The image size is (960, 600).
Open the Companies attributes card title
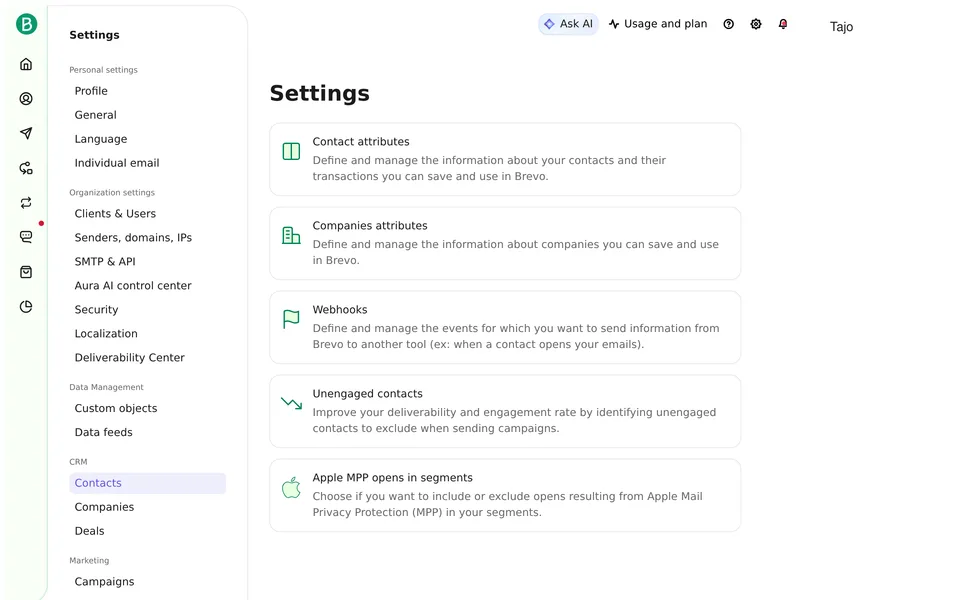point(370,225)
